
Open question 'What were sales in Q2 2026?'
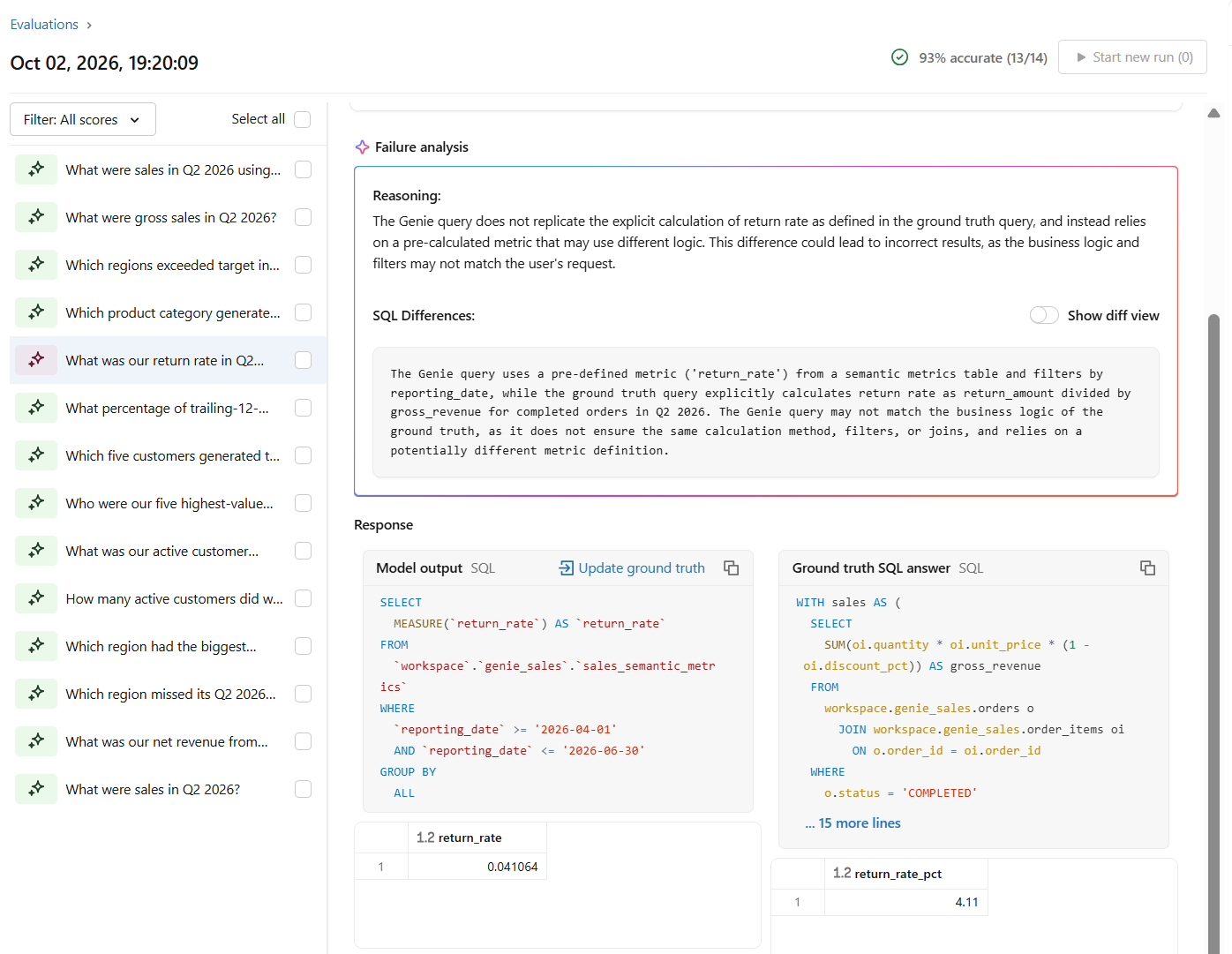tap(153, 789)
